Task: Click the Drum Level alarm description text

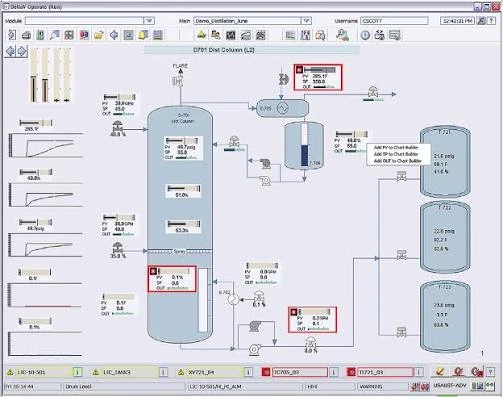Action: pyautogui.click(x=78, y=387)
